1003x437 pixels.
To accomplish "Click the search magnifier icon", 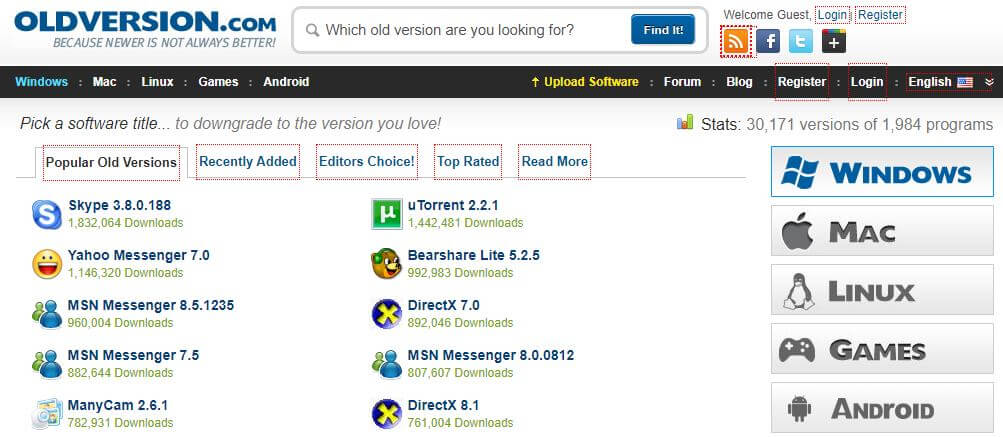I will tap(312, 30).
